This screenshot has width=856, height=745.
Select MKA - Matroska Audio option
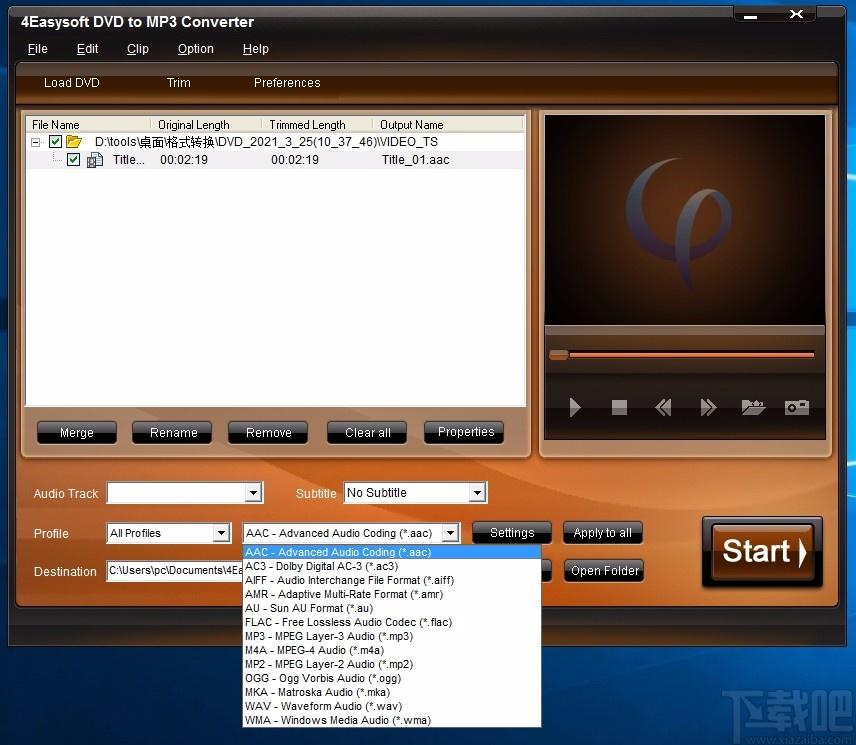click(392, 692)
